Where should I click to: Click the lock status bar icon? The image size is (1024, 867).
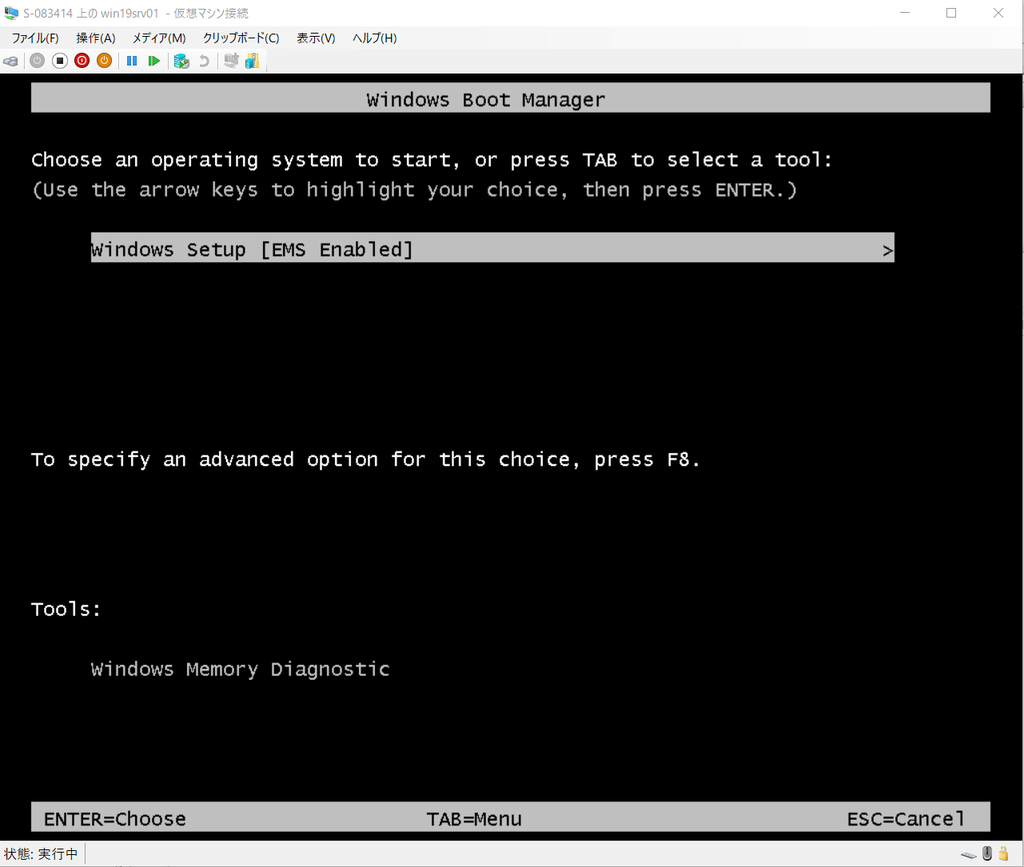1004,853
